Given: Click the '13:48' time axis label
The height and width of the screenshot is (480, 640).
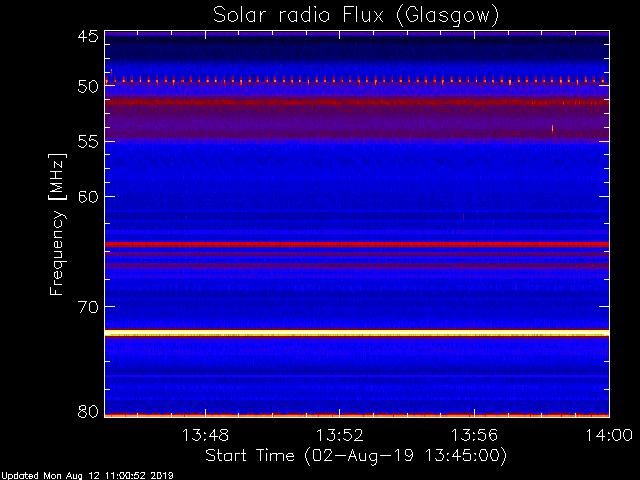Looking at the screenshot, I should click(205, 435).
